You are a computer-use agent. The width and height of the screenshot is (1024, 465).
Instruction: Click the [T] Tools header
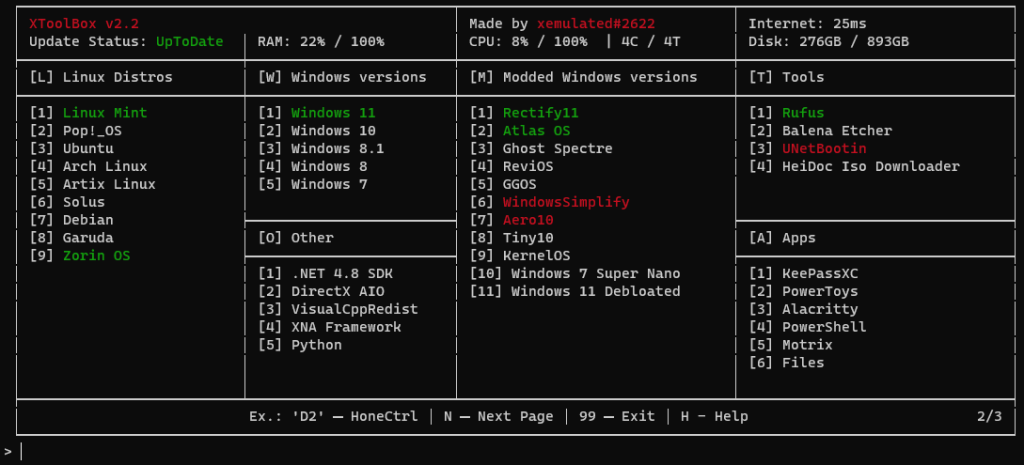click(x=786, y=77)
